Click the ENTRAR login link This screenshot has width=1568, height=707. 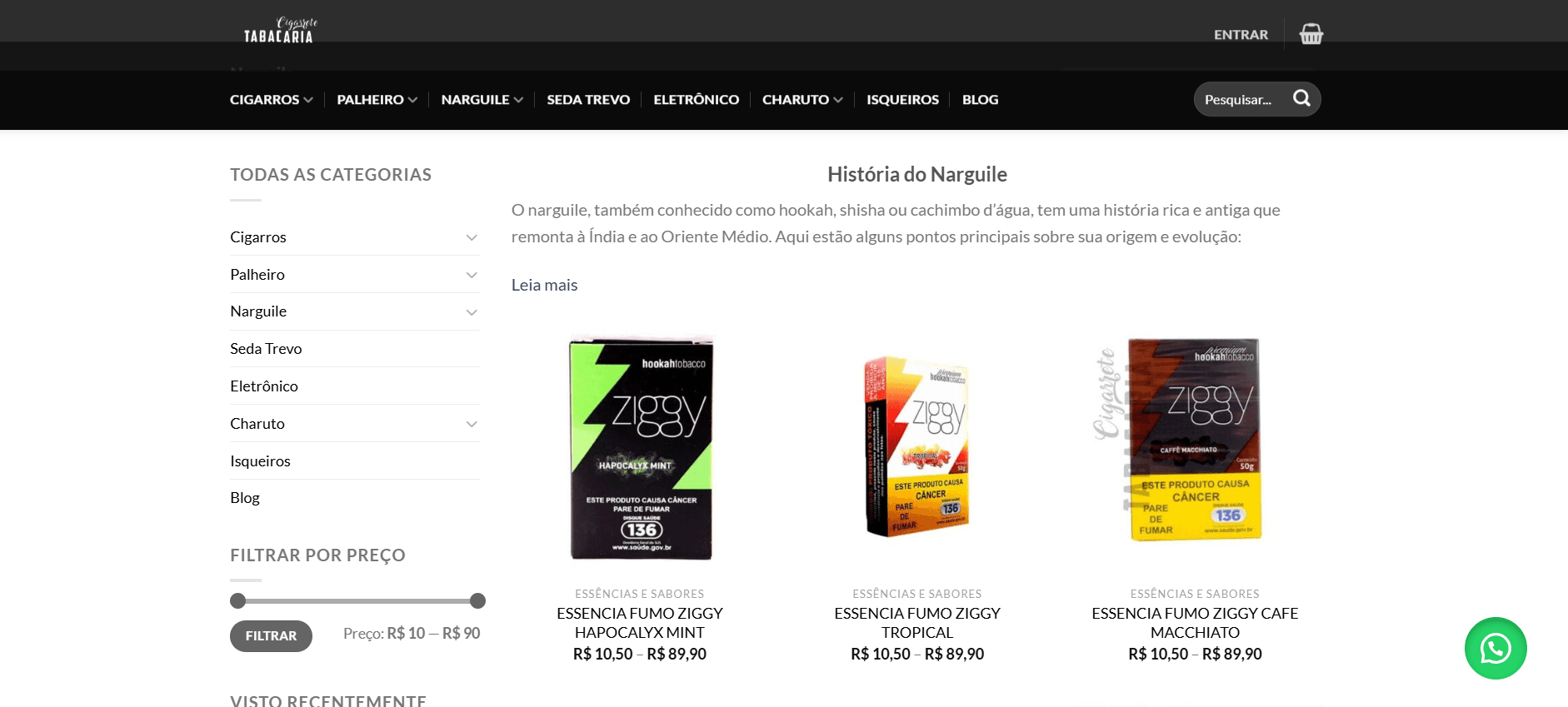coord(1241,35)
